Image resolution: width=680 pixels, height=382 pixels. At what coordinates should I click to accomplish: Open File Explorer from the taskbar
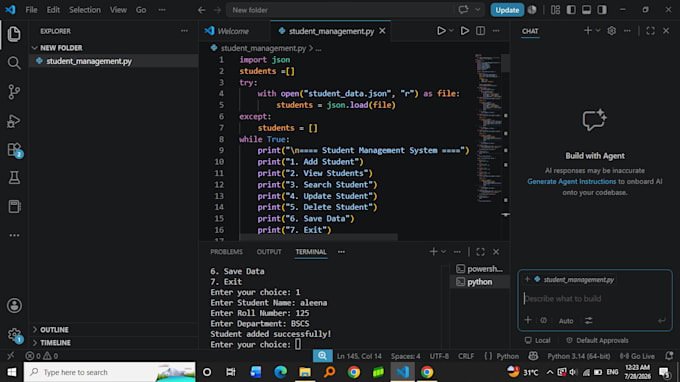[x=305, y=372]
